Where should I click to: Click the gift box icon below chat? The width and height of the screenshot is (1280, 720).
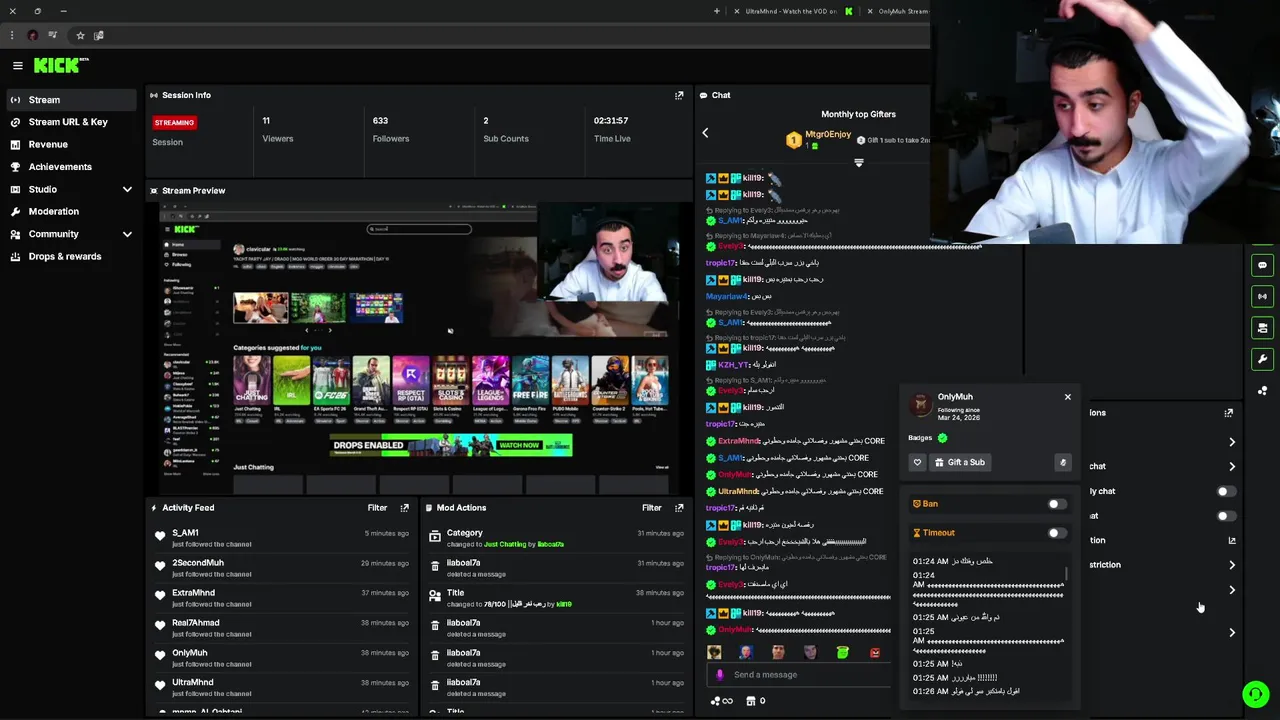(x=751, y=701)
